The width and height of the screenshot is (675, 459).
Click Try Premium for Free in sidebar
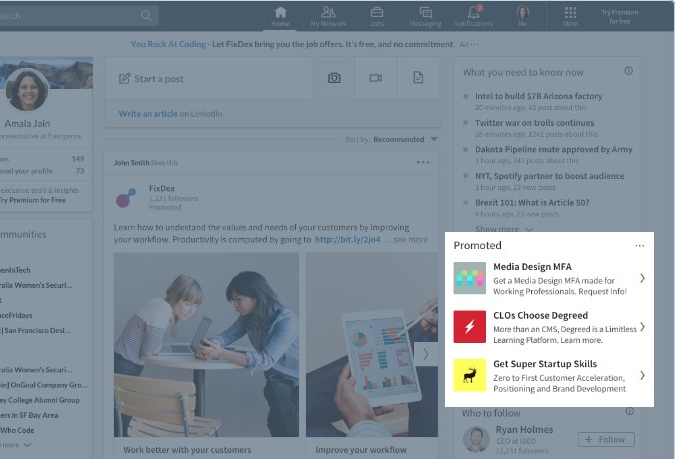pos(33,200)
